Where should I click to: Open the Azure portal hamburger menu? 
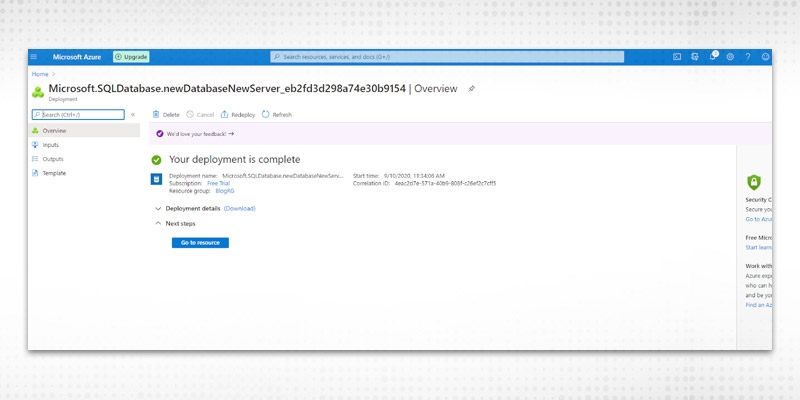[34, 57]
